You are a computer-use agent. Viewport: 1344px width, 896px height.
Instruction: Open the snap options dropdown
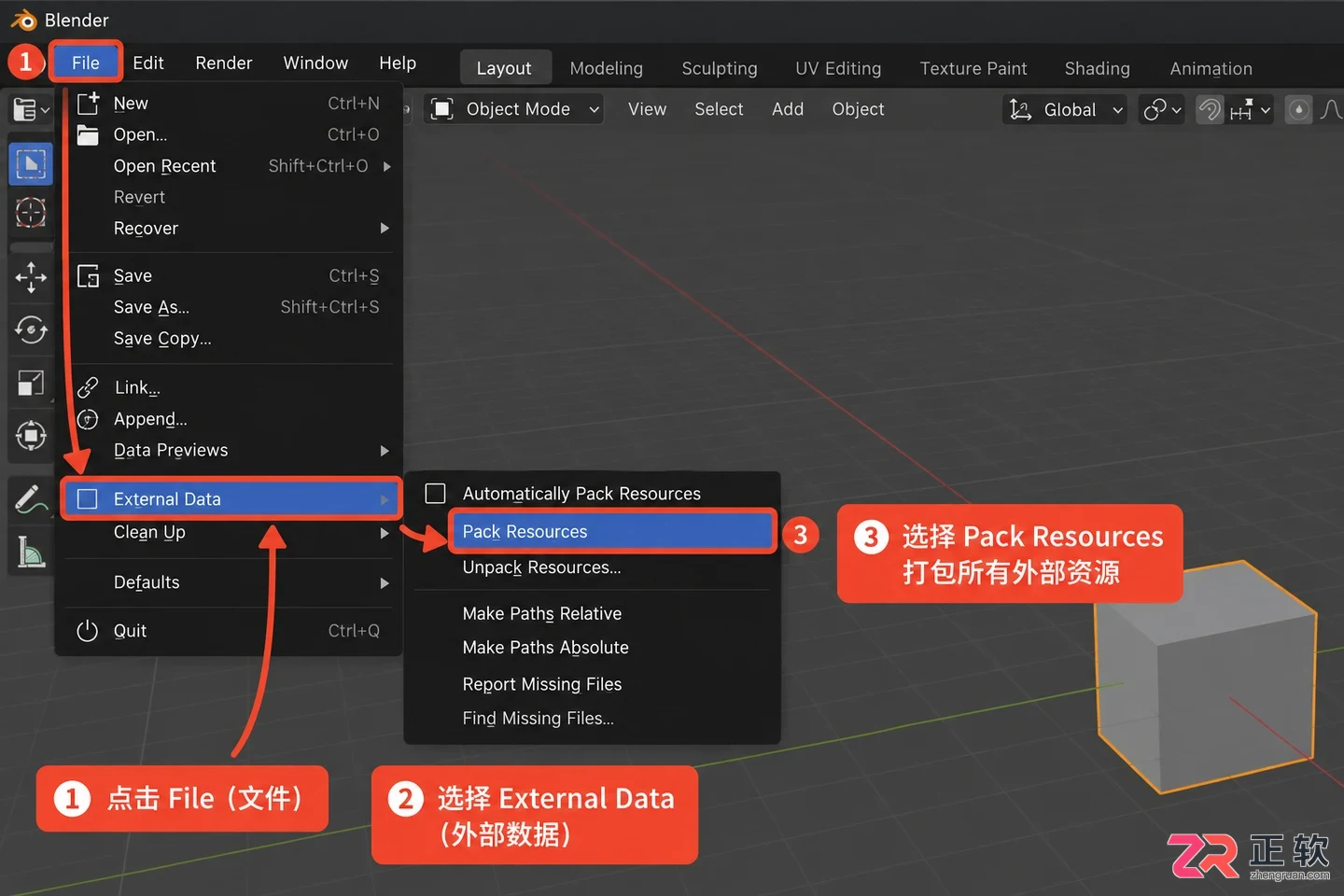point(1251,110)
